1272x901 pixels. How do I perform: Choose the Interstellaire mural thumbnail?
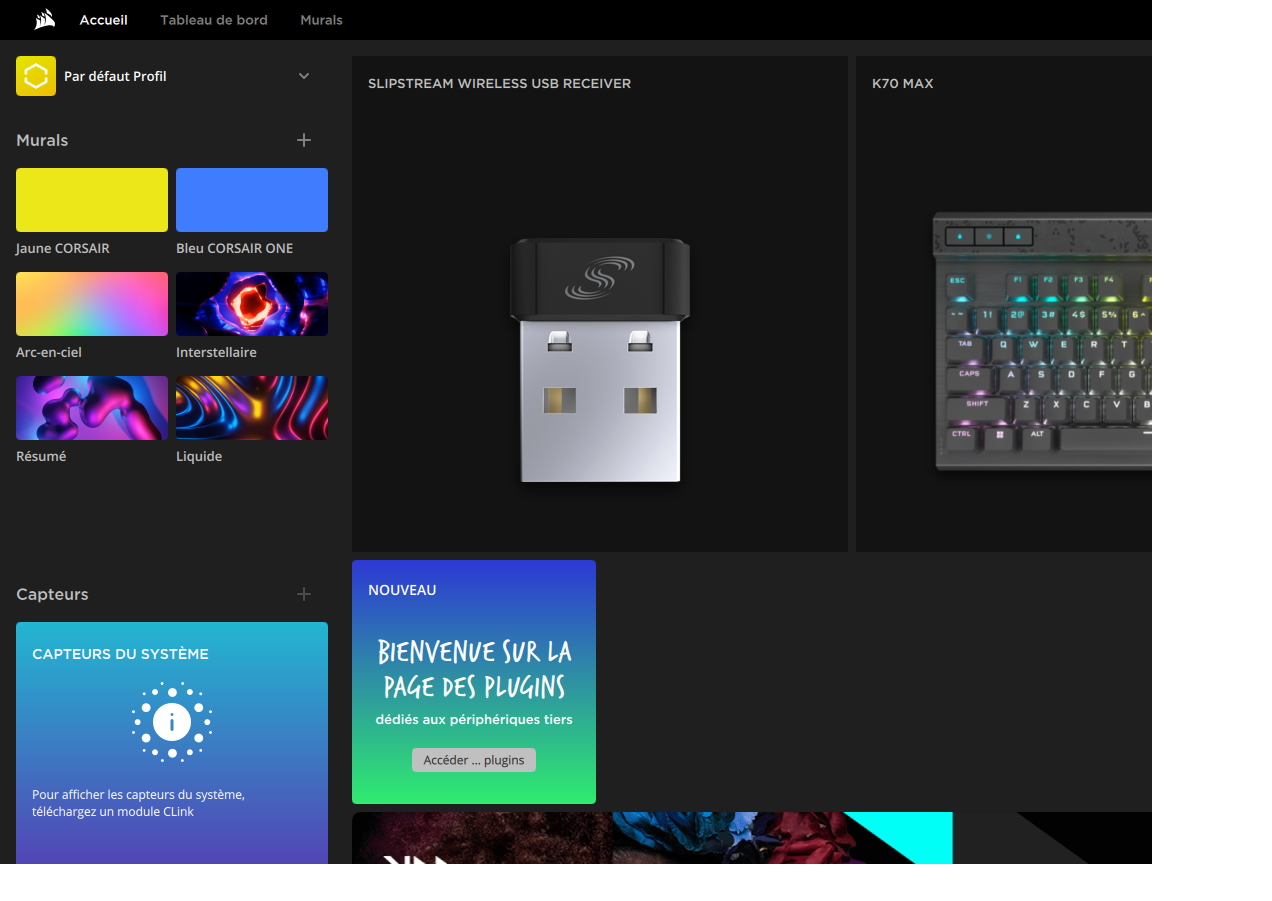coord(252,304)
